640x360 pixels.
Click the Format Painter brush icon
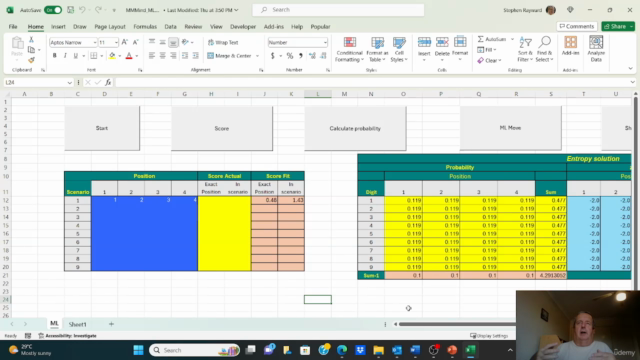[x=31, y=60]
